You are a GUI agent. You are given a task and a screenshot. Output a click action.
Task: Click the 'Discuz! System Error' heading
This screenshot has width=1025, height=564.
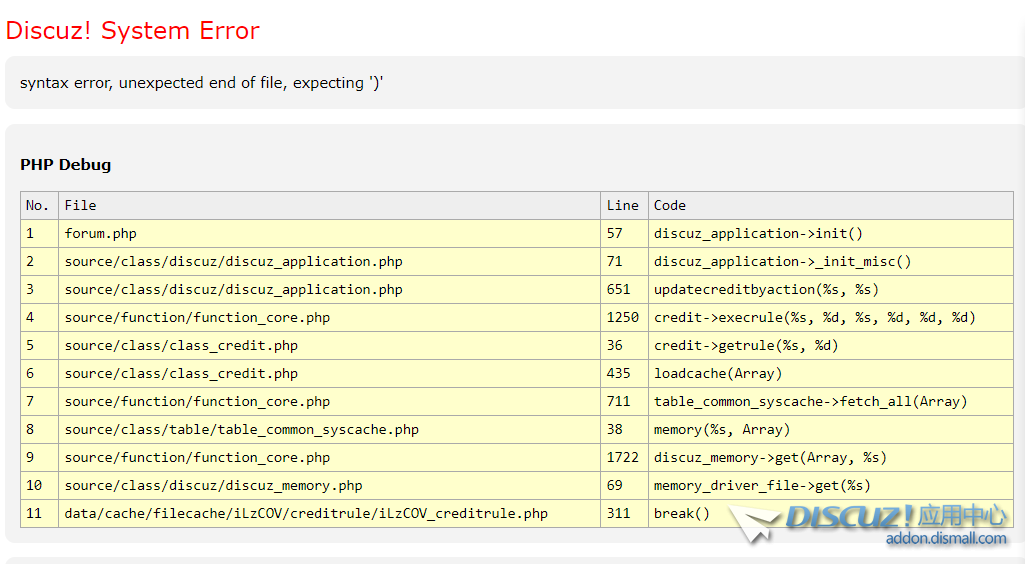tap(133, 31)
